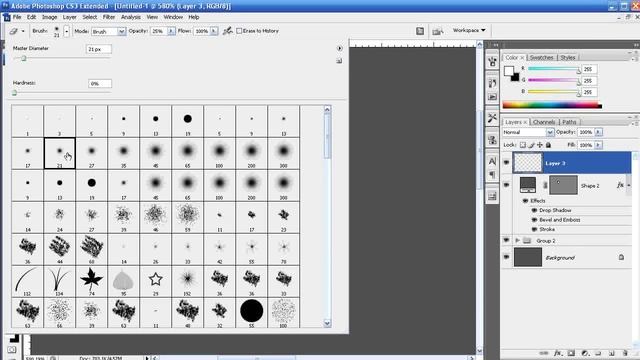This screenshot has width=640, height=360.
Task: Click lock position icon in Layers
Action: [540, 145]
